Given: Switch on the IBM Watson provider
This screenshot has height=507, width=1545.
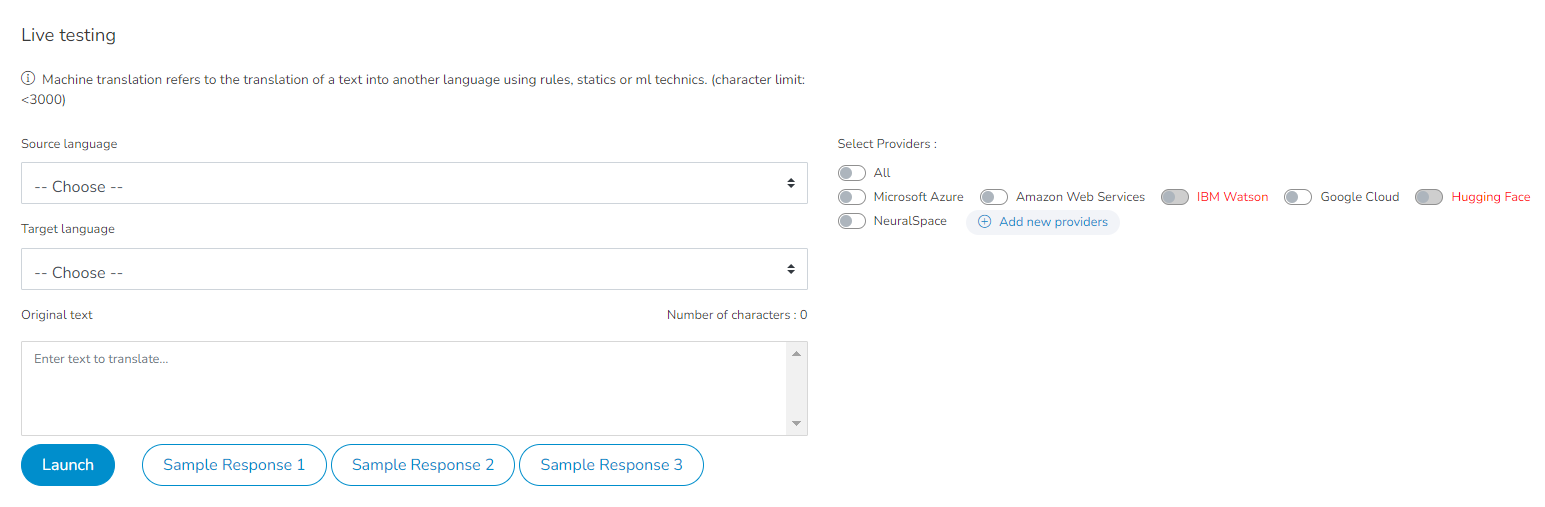Looking at the screenshot, I should click(1175, 197).
